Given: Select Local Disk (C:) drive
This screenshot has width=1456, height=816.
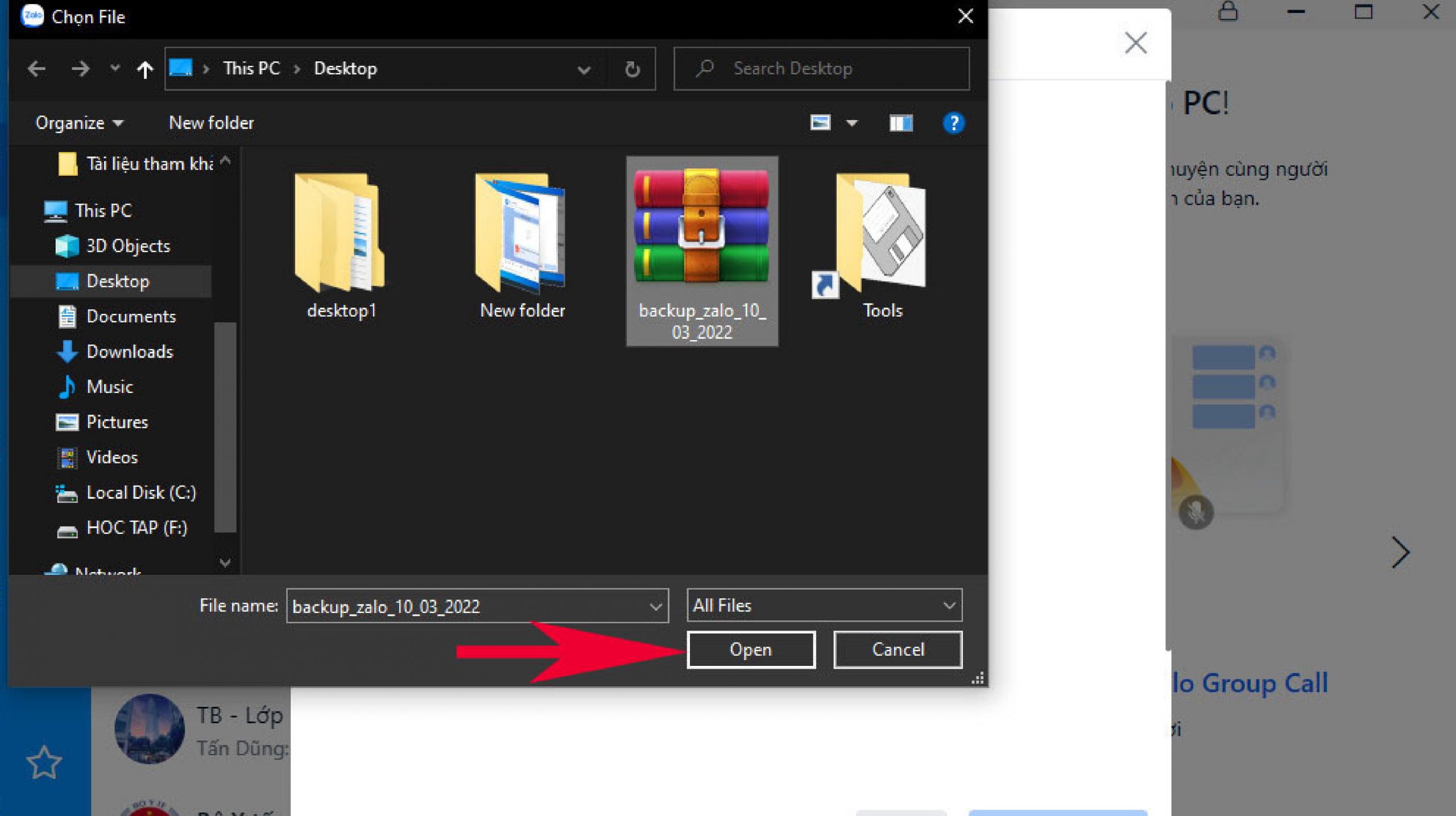Looking at the screenshot, I should (126, 492).
